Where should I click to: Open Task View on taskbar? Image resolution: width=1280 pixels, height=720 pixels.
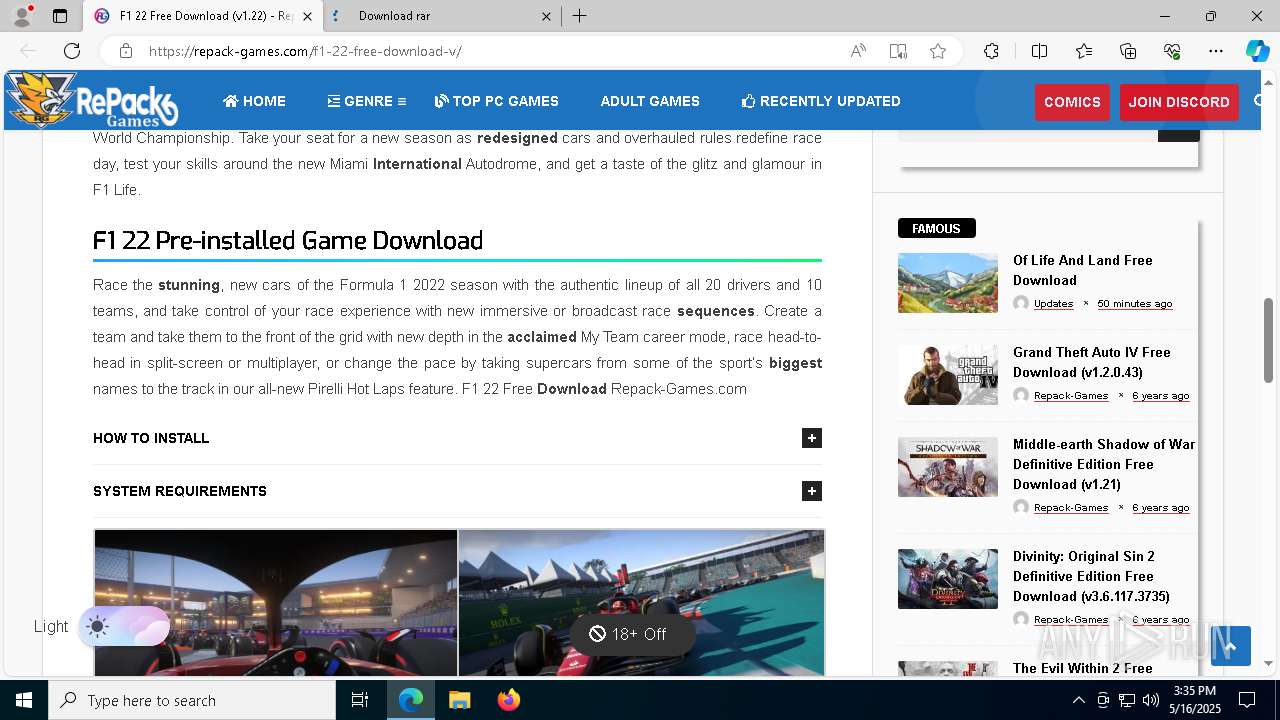click(x=360, y=700)
